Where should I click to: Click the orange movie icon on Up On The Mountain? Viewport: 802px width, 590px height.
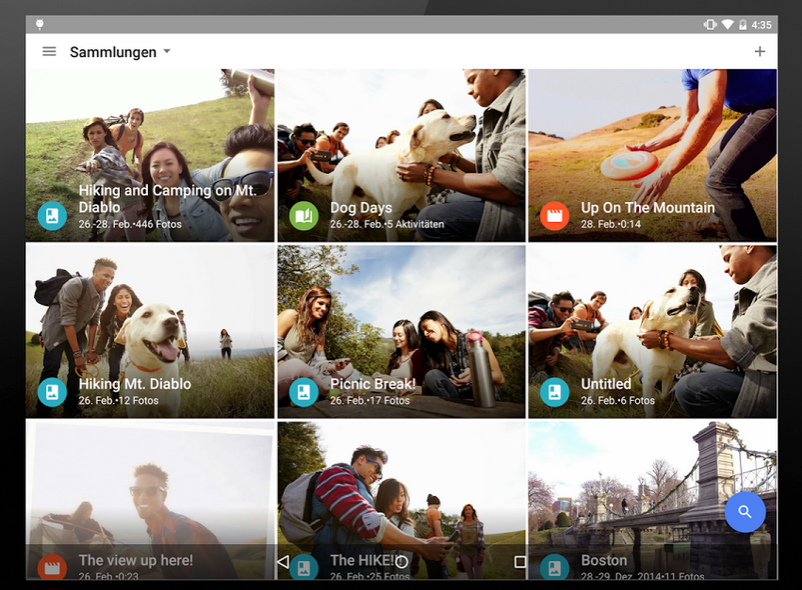pyautogui.click(x=554, y=215)
